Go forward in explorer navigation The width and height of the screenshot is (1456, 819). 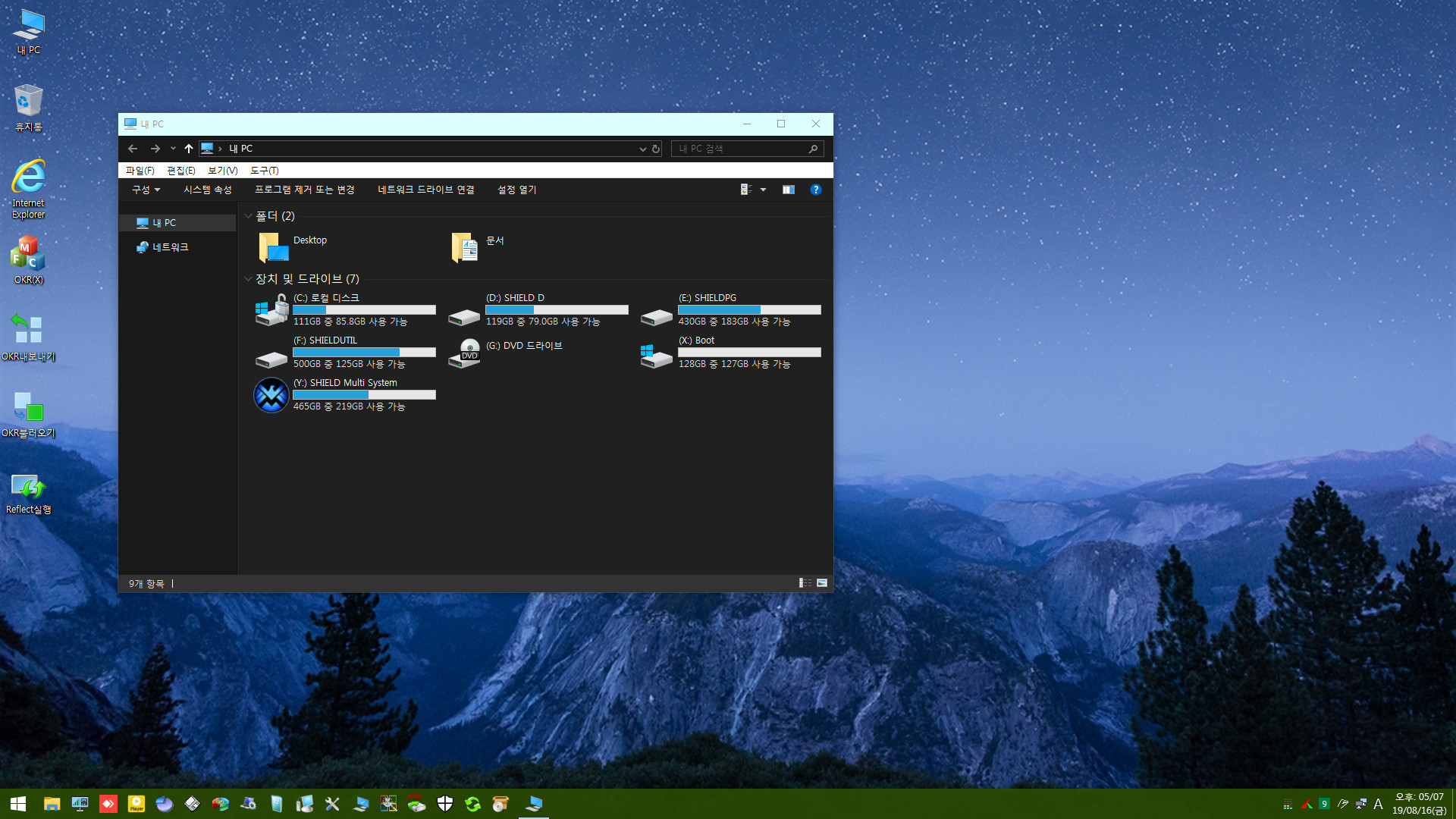pos(155,149)
